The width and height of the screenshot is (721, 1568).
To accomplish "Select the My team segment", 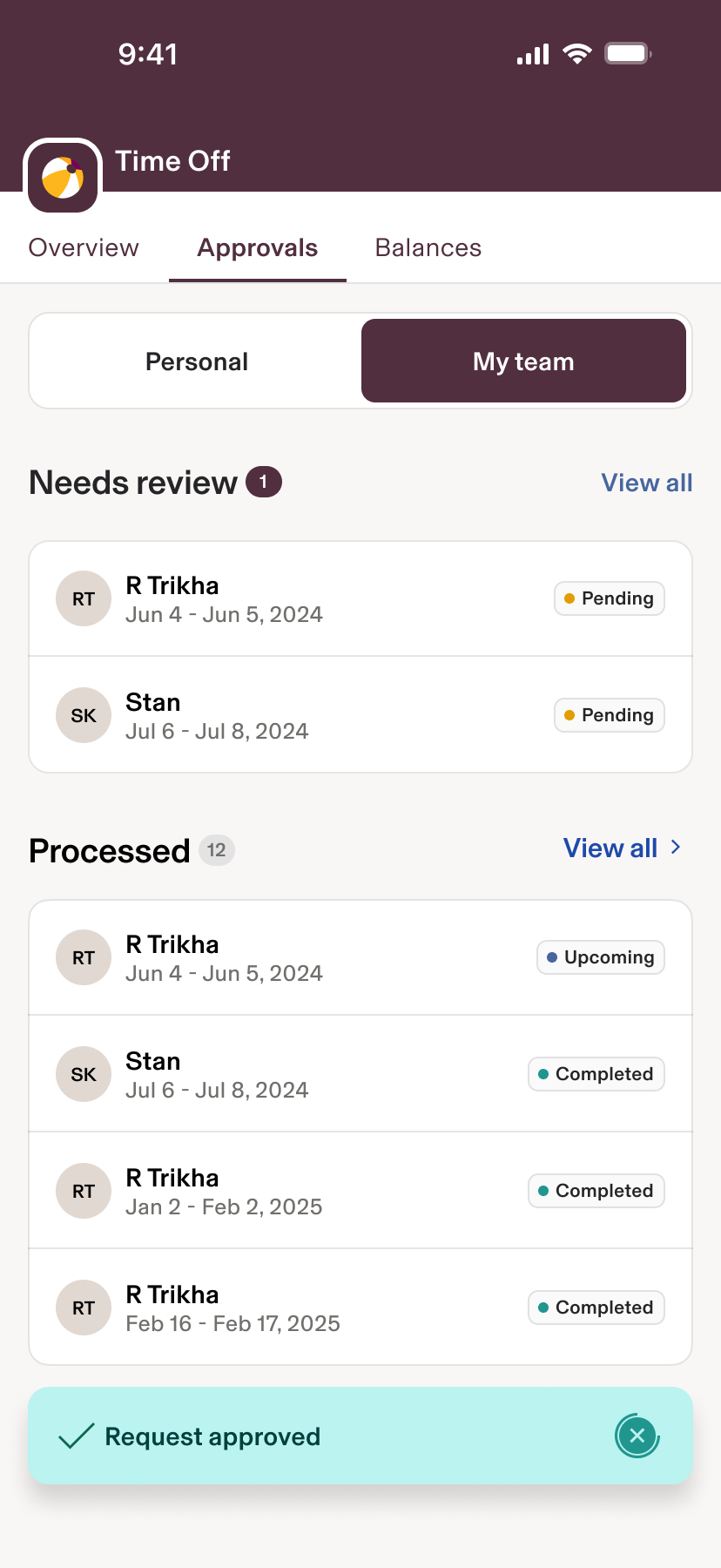I will tap(523, 361).
